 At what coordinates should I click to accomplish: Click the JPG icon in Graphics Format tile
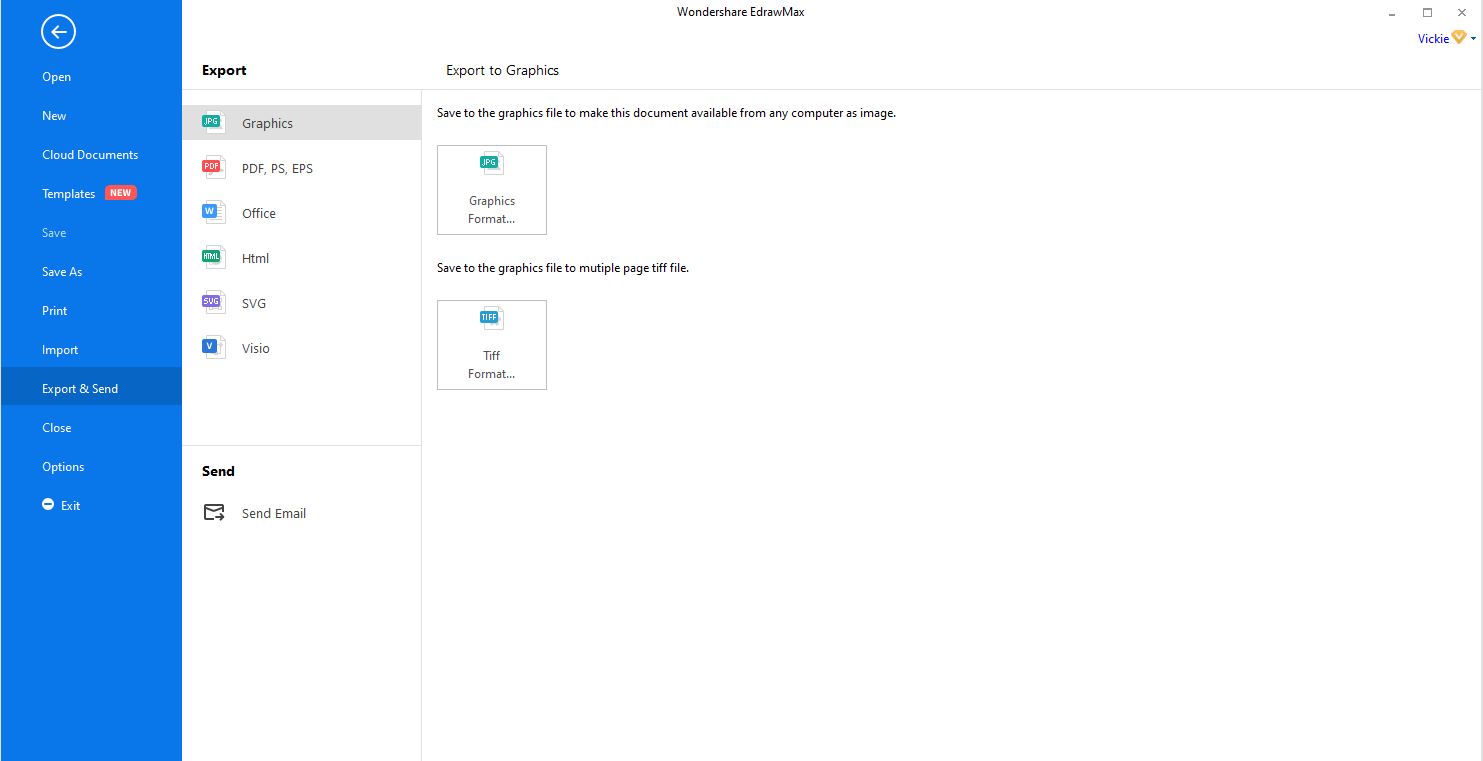(491, 164)
